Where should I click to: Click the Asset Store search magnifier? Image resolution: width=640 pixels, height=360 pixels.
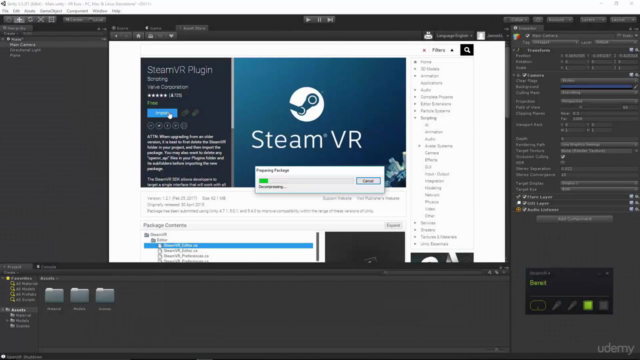click(467, 50)
